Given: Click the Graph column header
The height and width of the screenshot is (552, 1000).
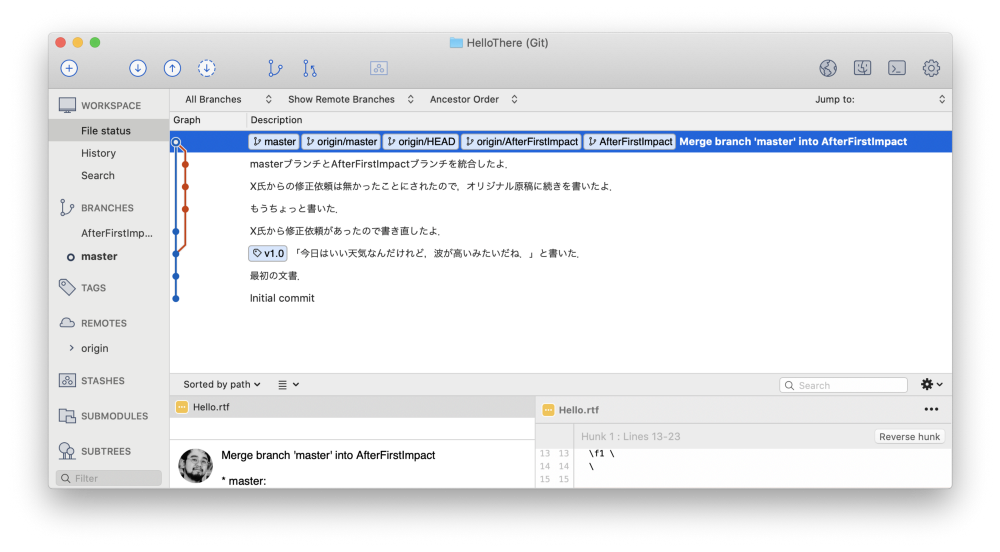Looking at the screenshot, I should click(208, 120).
